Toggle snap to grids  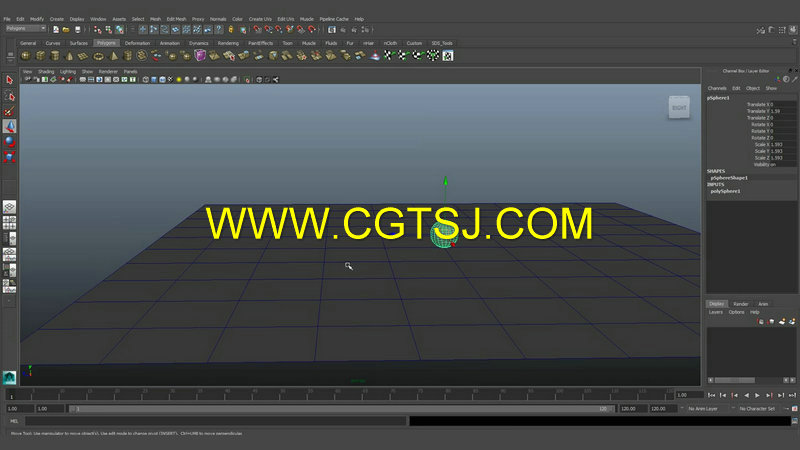(x=257, y=30)
